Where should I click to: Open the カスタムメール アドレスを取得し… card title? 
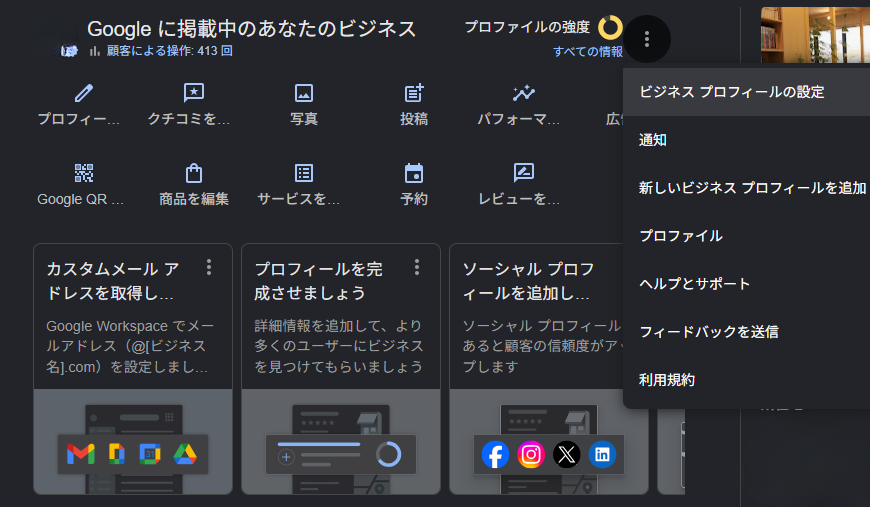click(113, 281)
